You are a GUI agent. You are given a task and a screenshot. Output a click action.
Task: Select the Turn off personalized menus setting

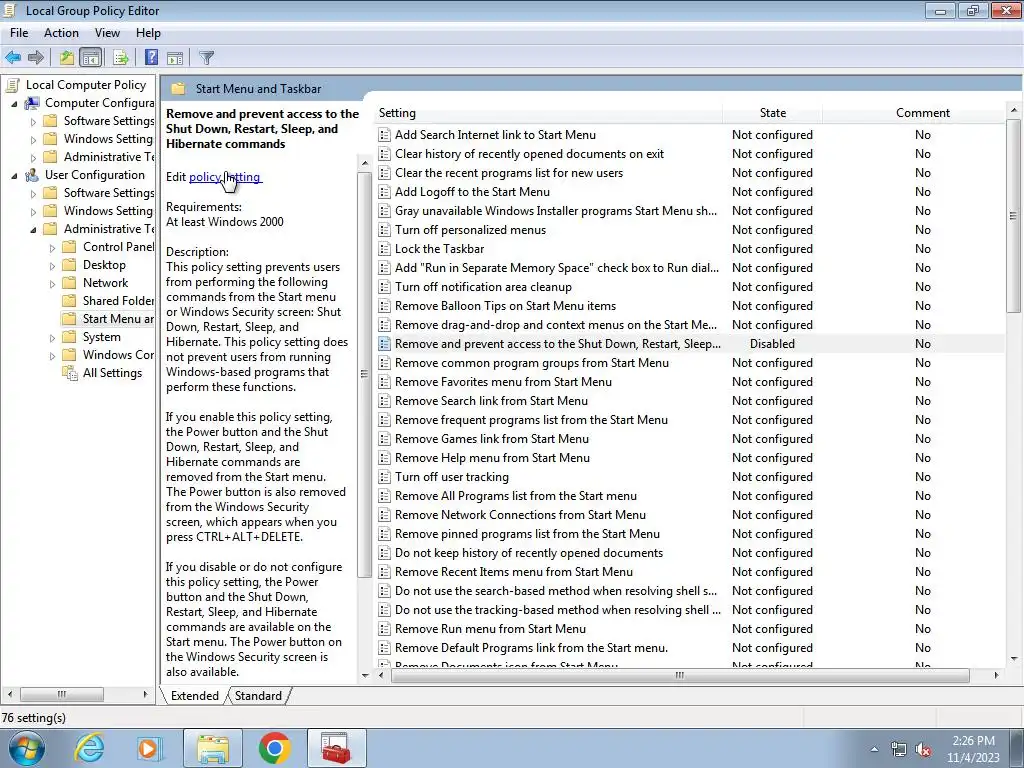coord(470,230)
